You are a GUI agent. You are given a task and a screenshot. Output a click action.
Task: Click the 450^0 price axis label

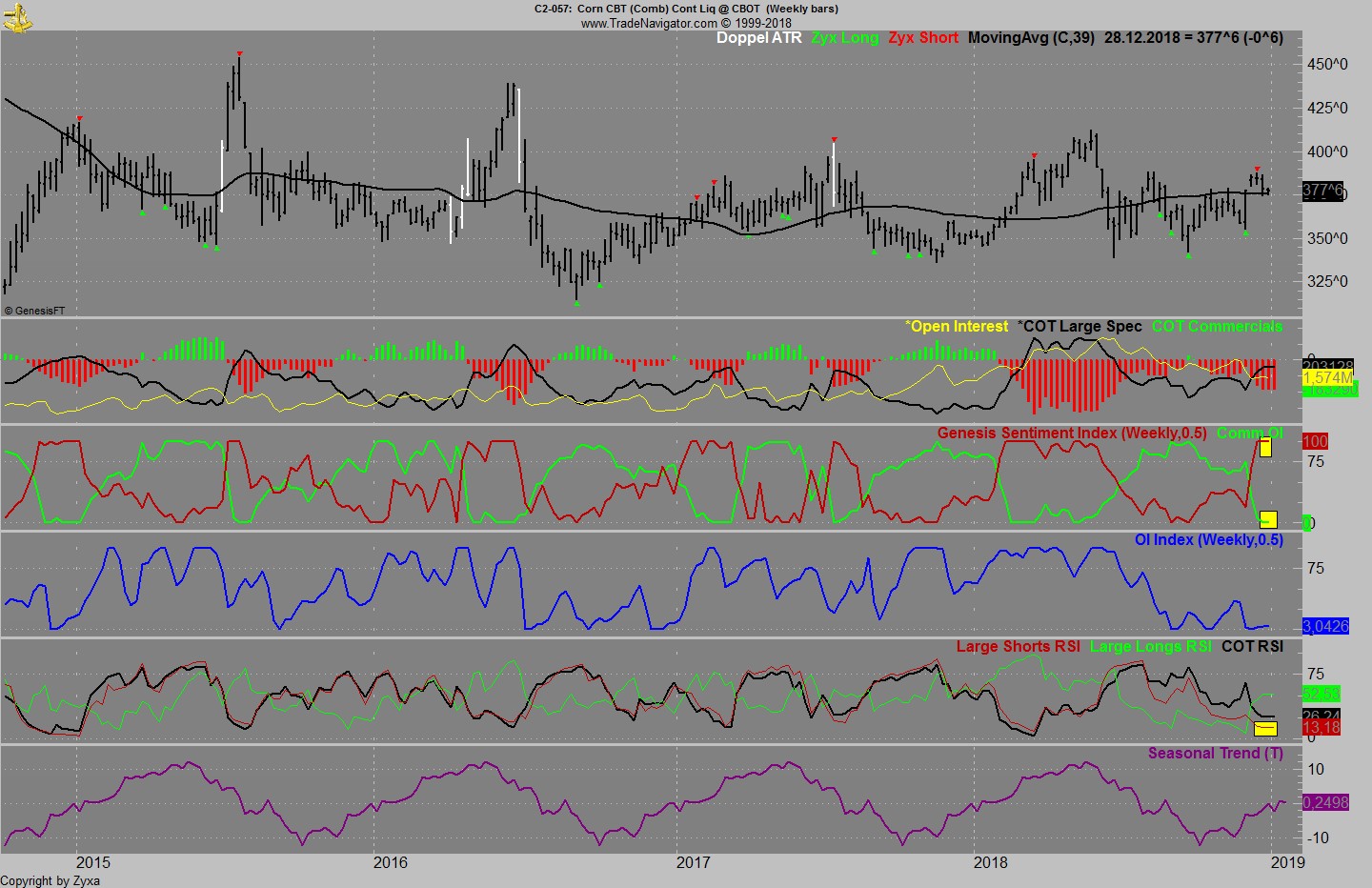(x=1327, y=65)
